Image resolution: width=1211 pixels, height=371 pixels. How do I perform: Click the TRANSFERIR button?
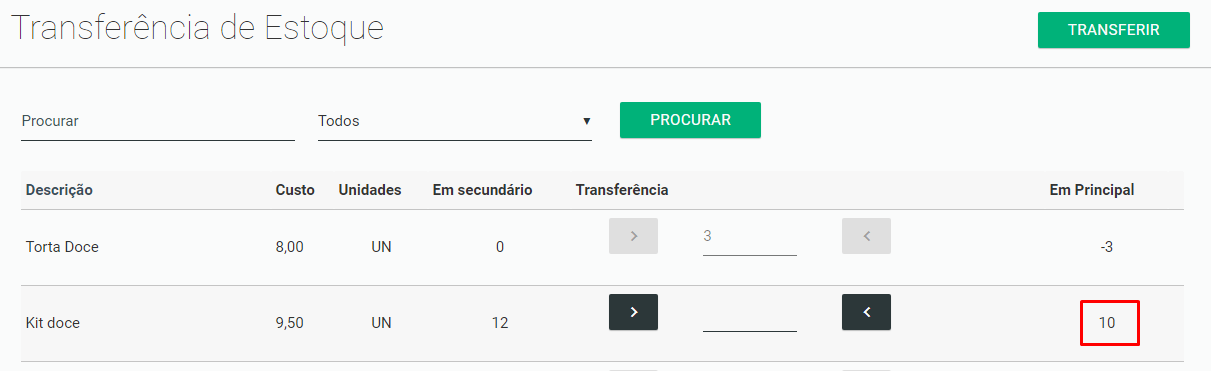1114,30
